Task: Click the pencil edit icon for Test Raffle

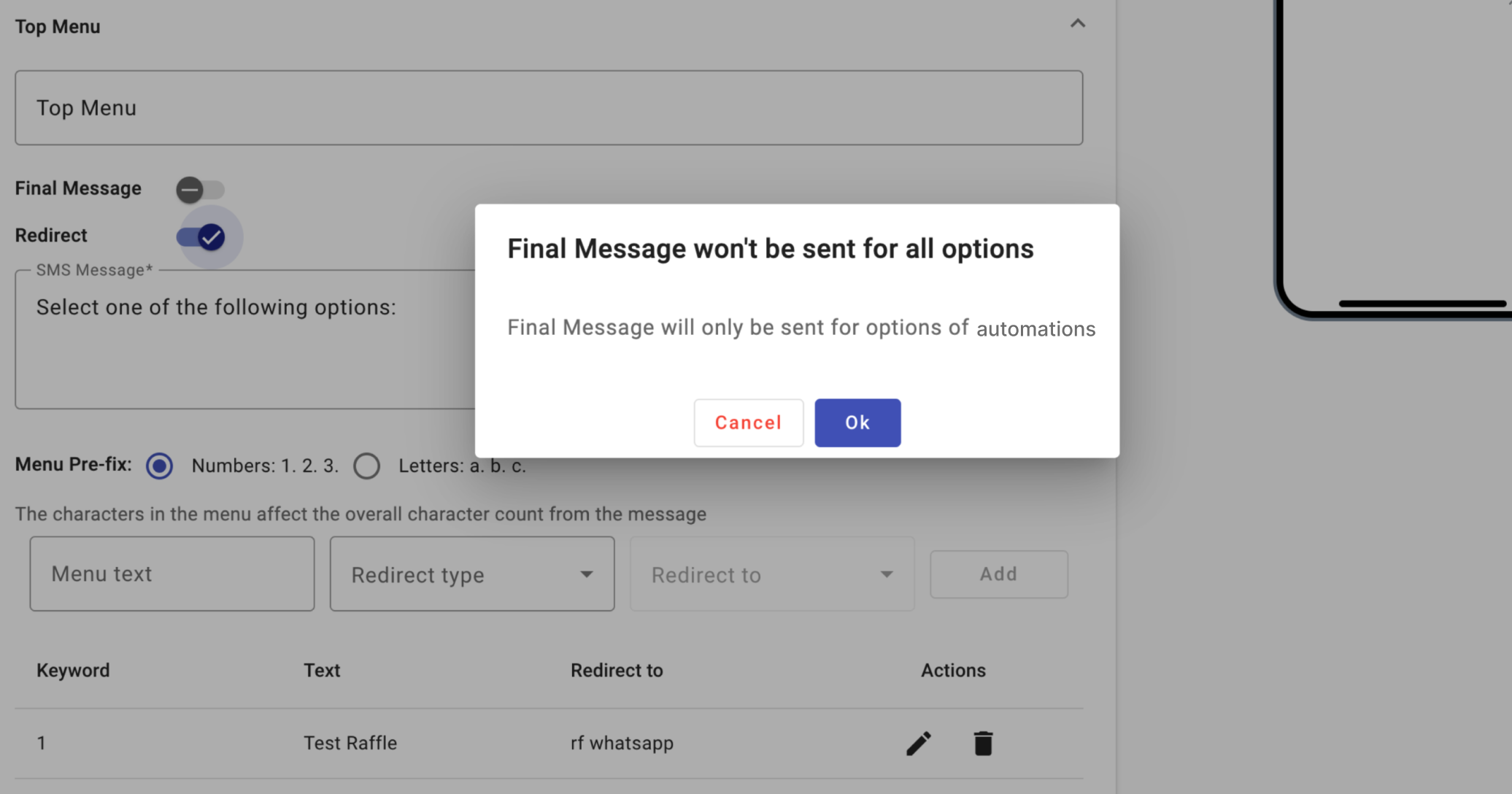Action: (x=919, y=743)
